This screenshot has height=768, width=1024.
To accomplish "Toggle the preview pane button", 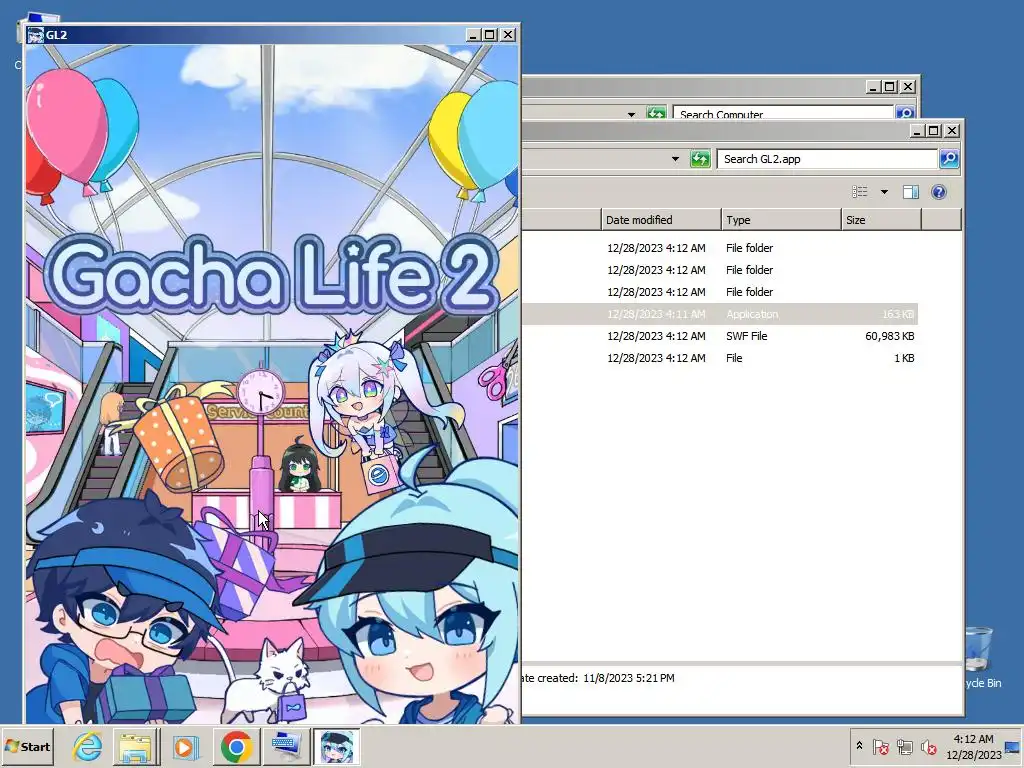I will (x=910, y=191).
